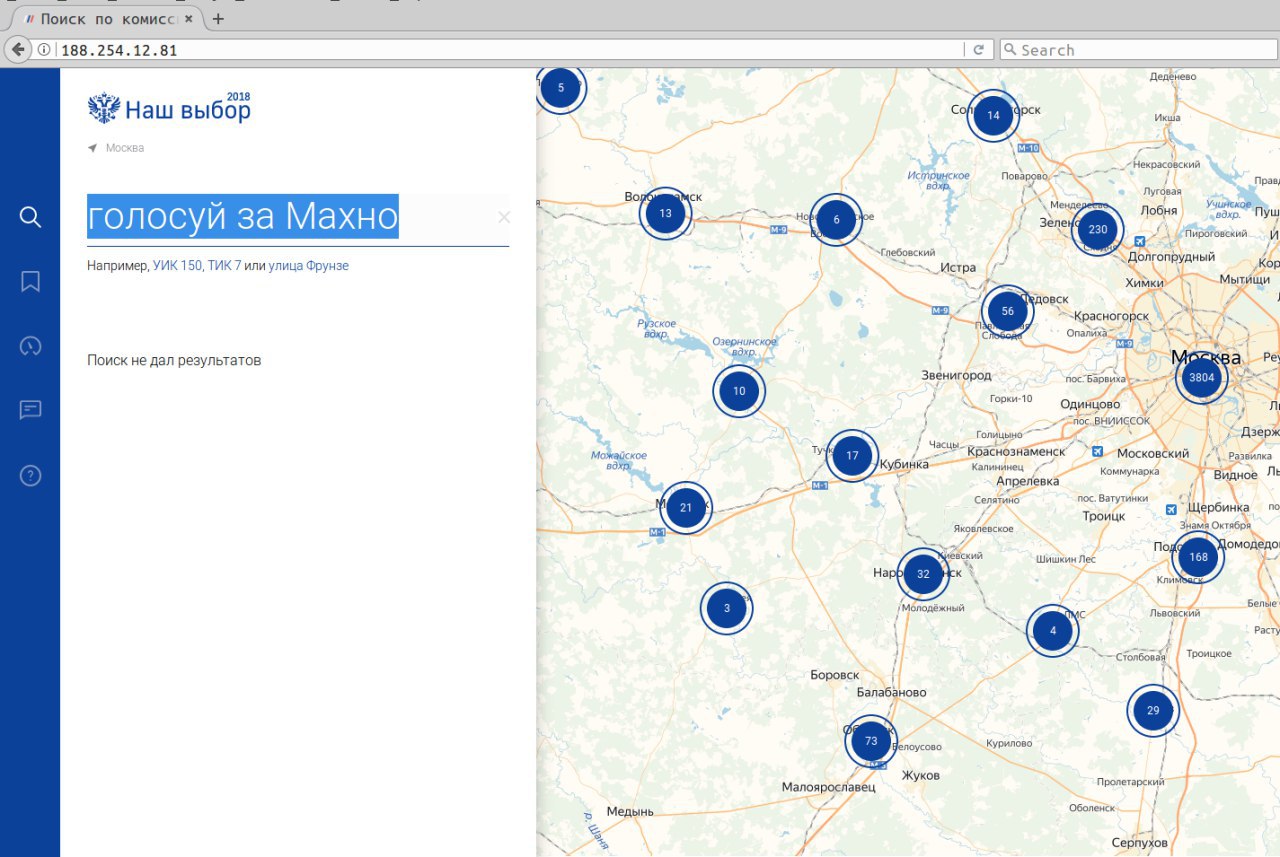
Task: Select the map cluster marked 14
Action: click(x=993, y=116)
